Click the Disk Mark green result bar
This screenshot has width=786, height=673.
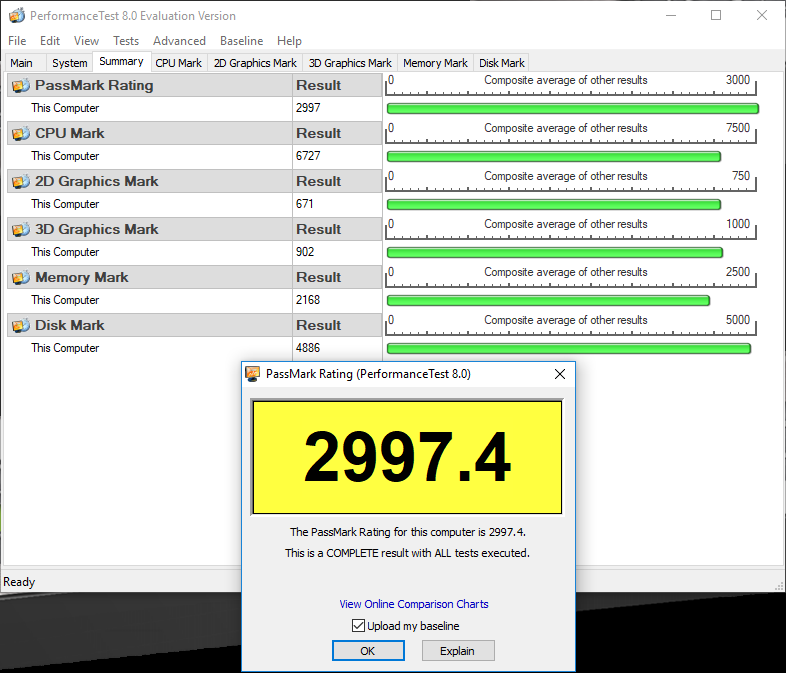coord(568,349)
